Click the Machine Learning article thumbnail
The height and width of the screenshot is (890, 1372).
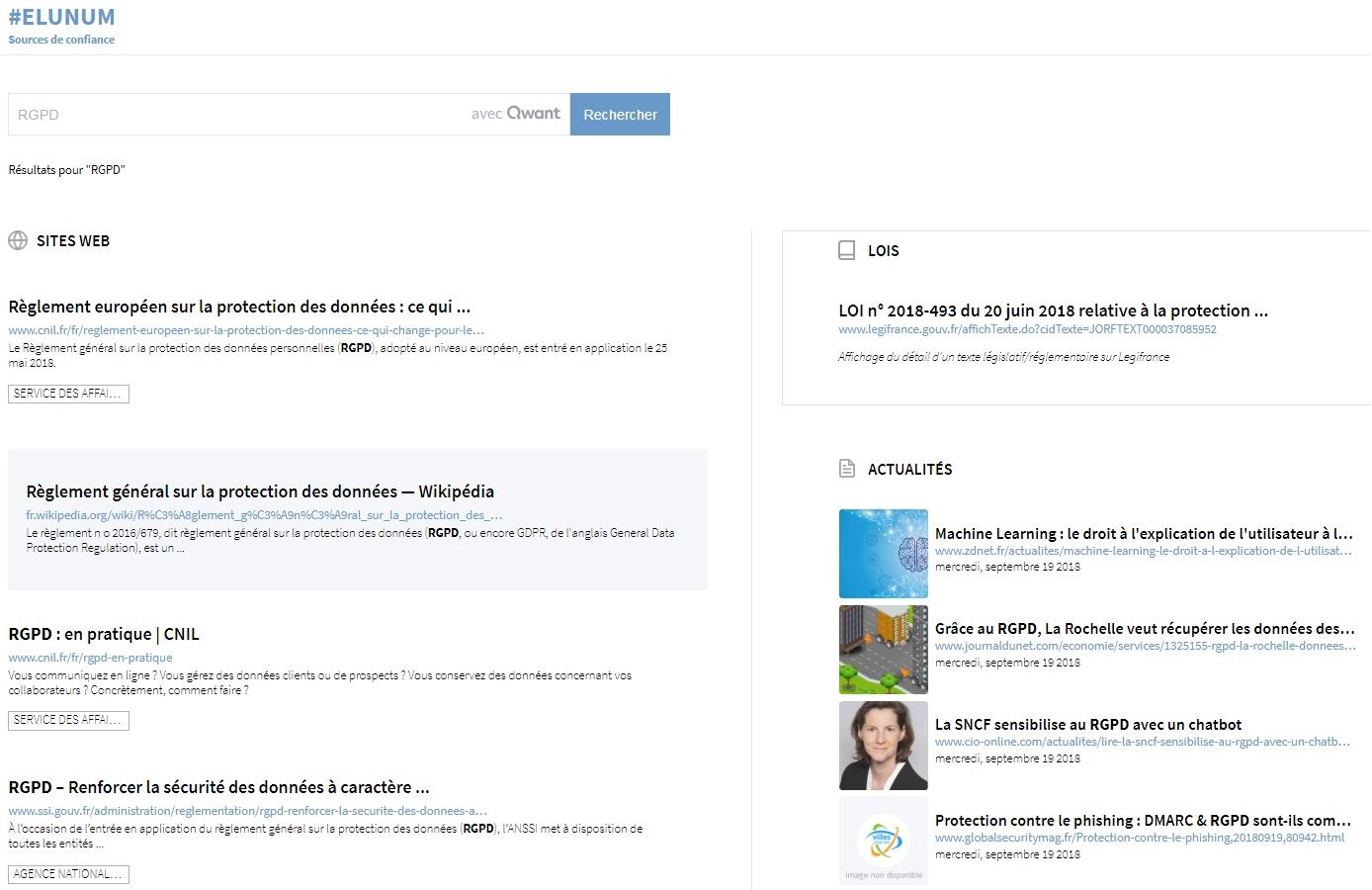883,554
